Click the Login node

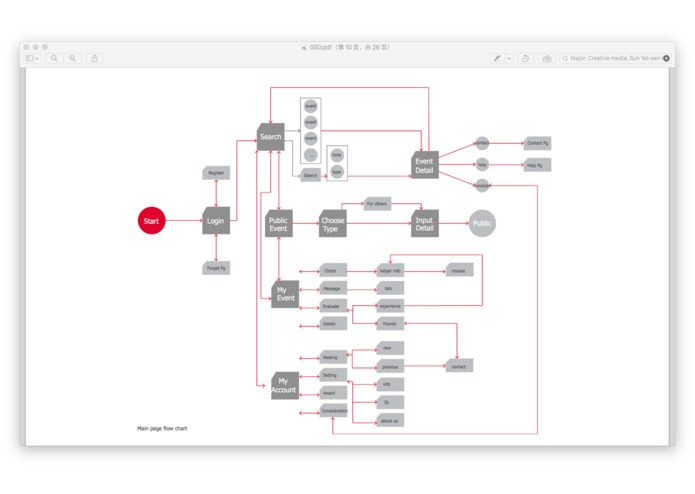point(216,220)
